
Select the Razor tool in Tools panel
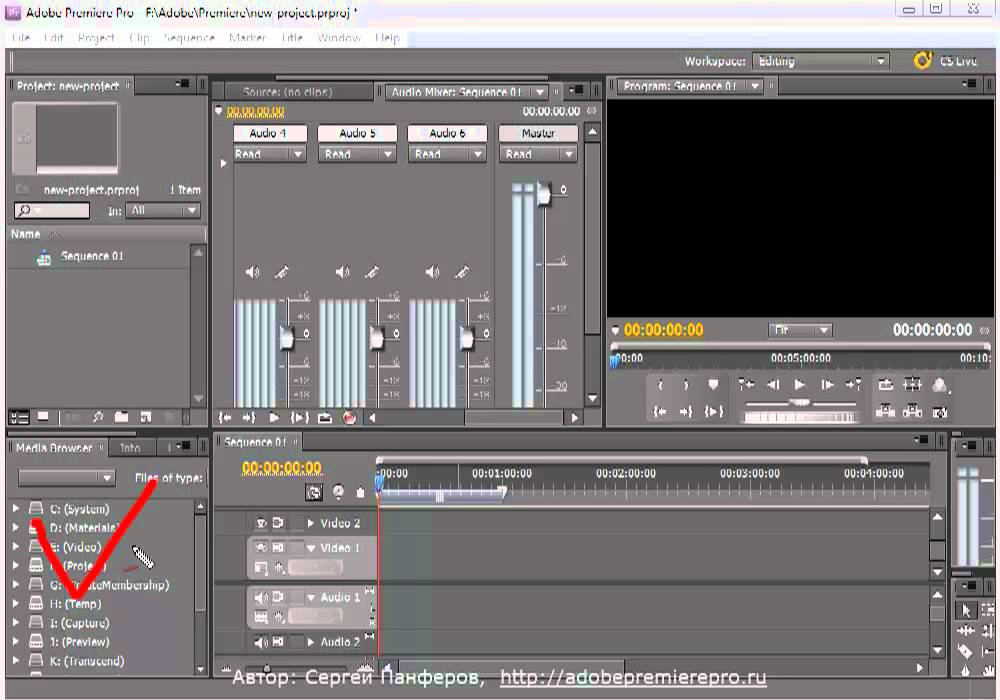[966, 651]
